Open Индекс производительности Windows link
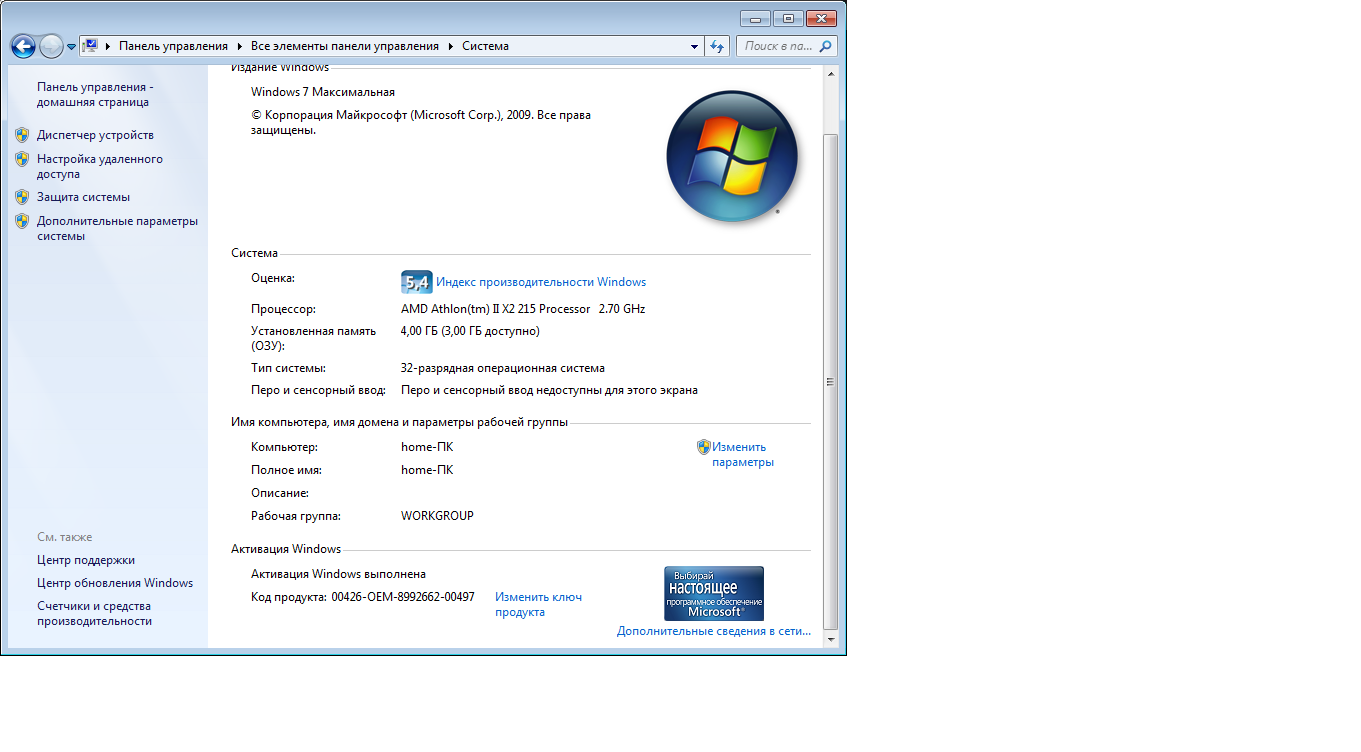Image resolution: width=1361 pixels, height=752 pixels. pos(541,282)
